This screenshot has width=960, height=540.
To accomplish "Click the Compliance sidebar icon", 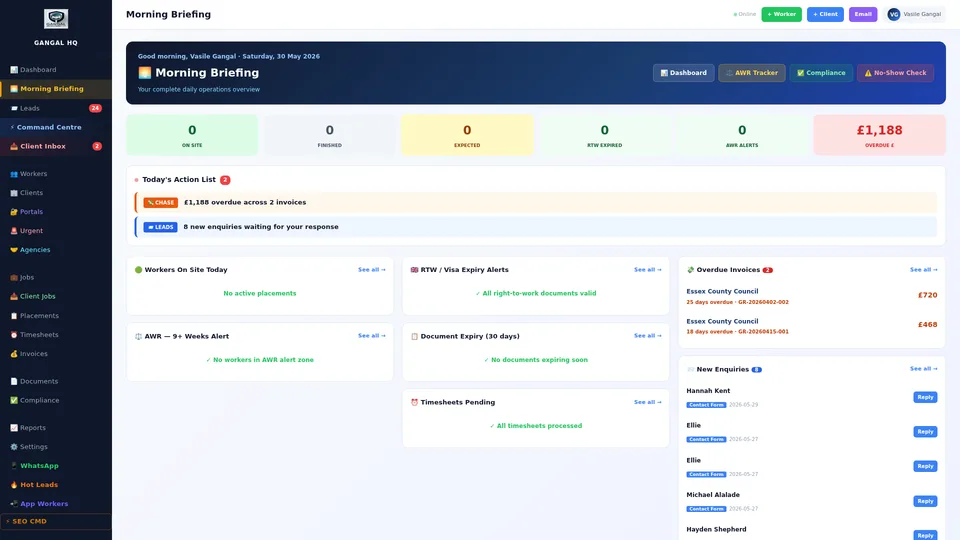I will [14, 400].
